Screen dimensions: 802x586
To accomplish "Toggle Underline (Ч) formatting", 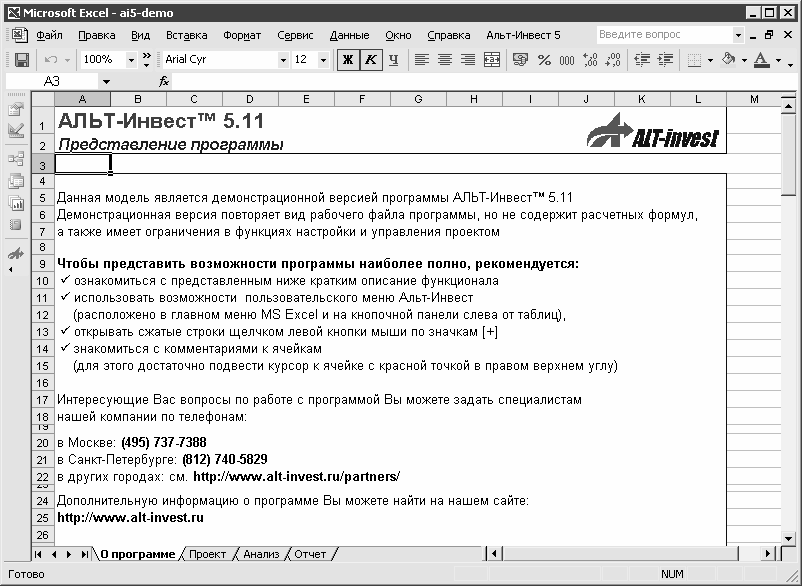I will coord(393,60).
